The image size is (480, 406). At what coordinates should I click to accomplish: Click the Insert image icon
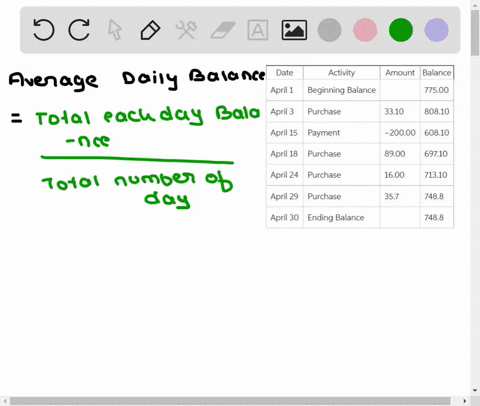click(294, 30)
